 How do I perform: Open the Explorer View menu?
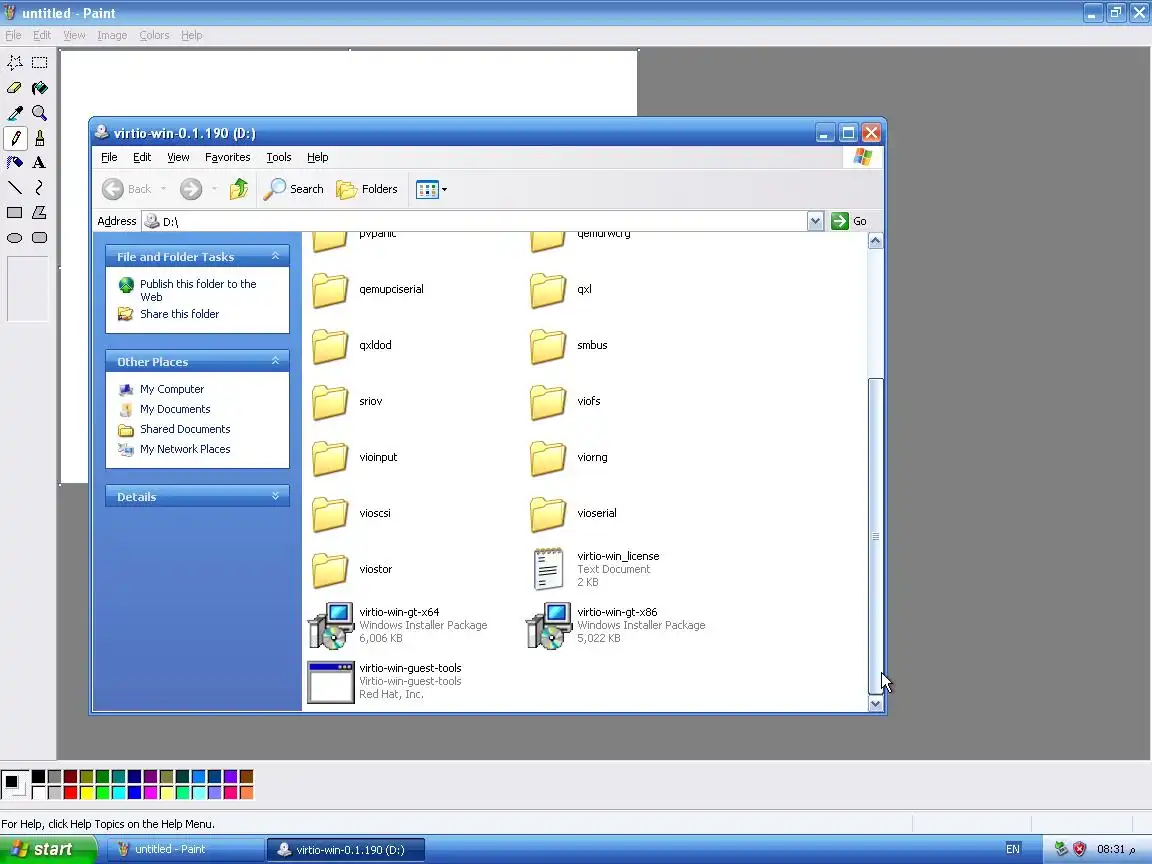[x=178, y=157]
